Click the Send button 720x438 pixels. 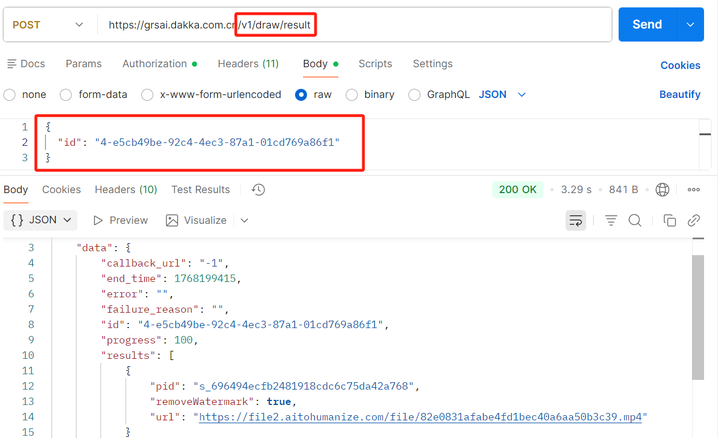point(647,25)
